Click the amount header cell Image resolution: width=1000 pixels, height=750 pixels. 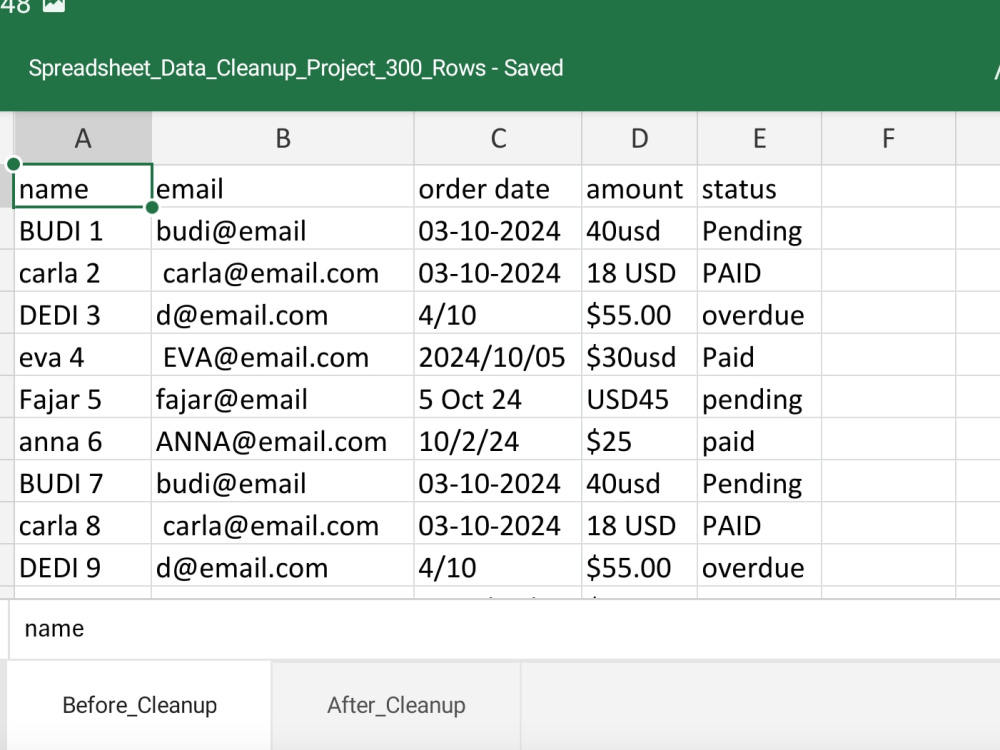pos(640,187)
